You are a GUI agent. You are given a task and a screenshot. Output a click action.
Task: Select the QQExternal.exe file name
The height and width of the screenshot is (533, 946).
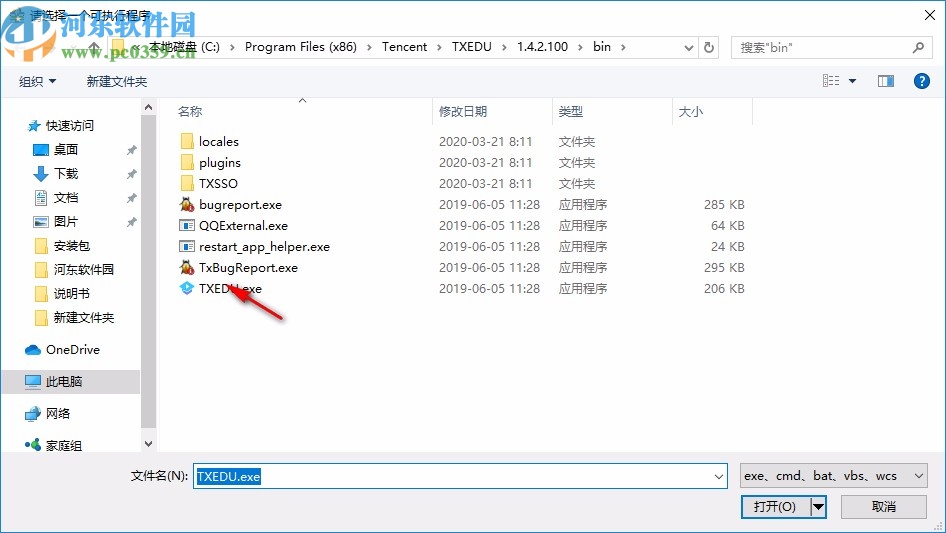pyautogui.click(x=243, y=226)
